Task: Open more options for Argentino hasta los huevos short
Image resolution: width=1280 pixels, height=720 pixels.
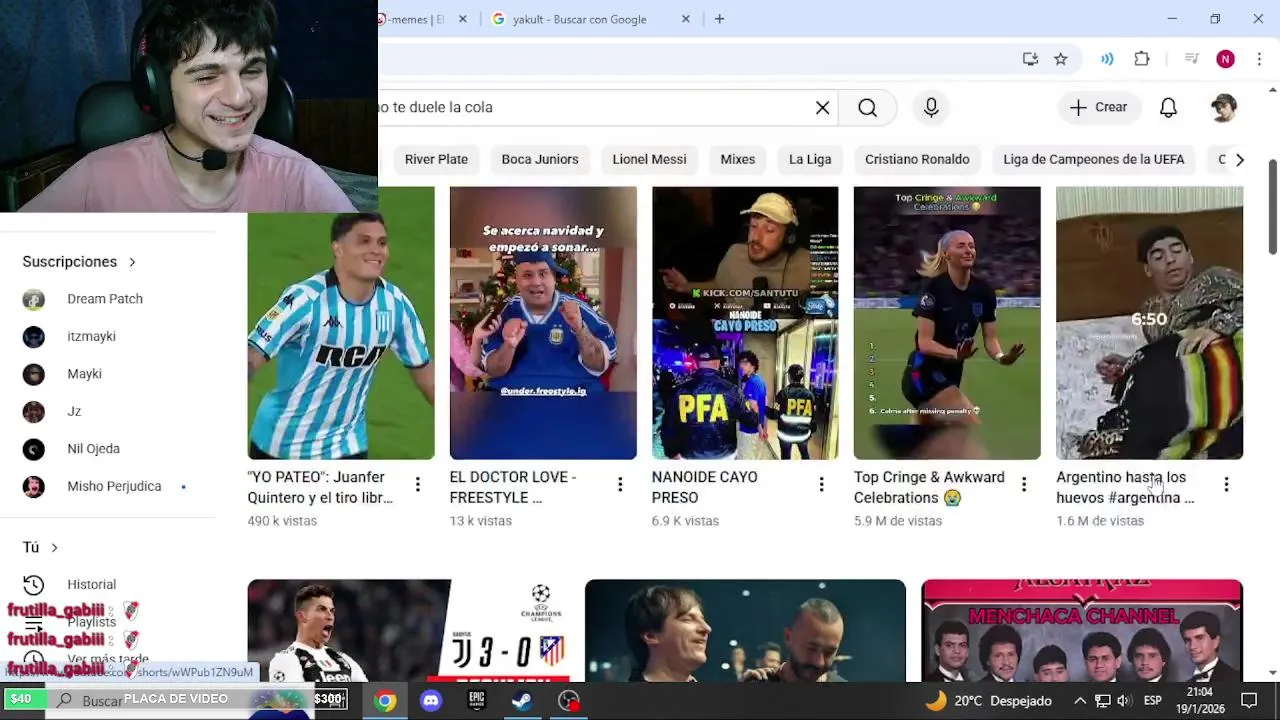Action: point(1226,485)
